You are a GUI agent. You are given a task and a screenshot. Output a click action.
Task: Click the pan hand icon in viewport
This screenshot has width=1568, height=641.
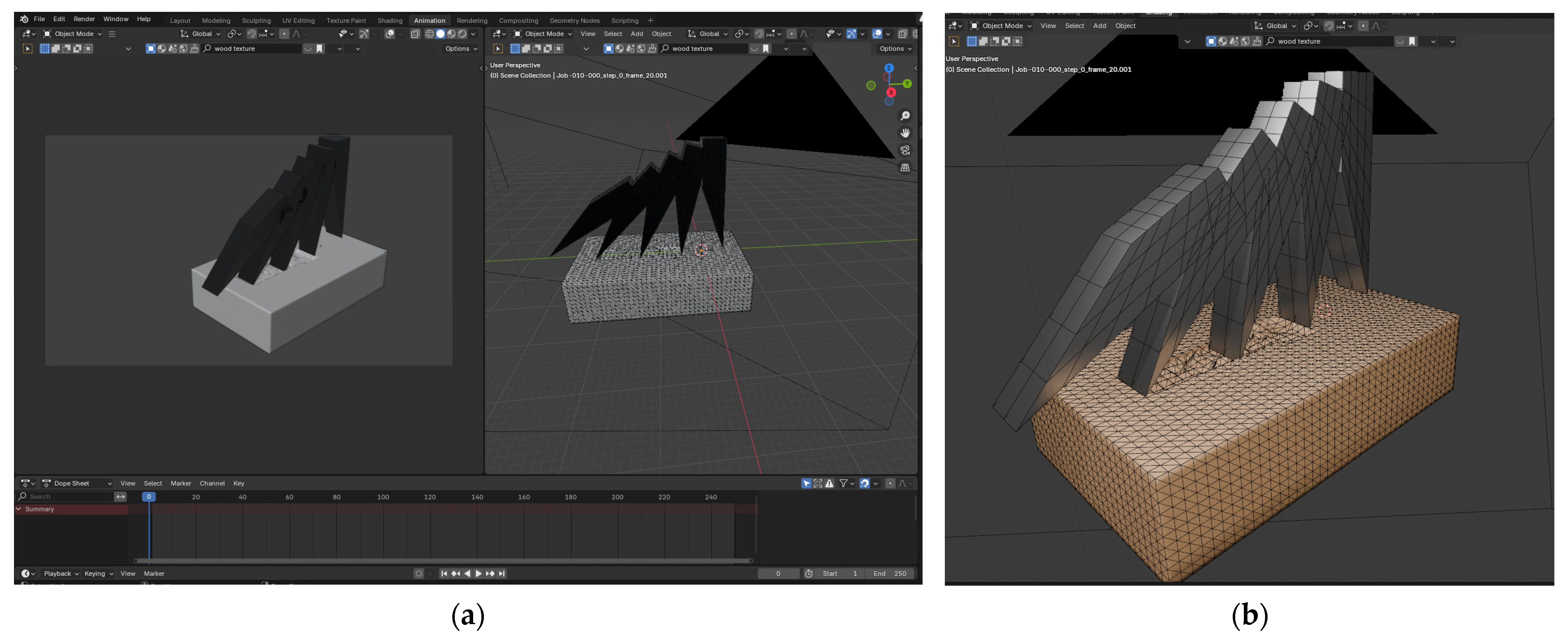click(905, 133)
